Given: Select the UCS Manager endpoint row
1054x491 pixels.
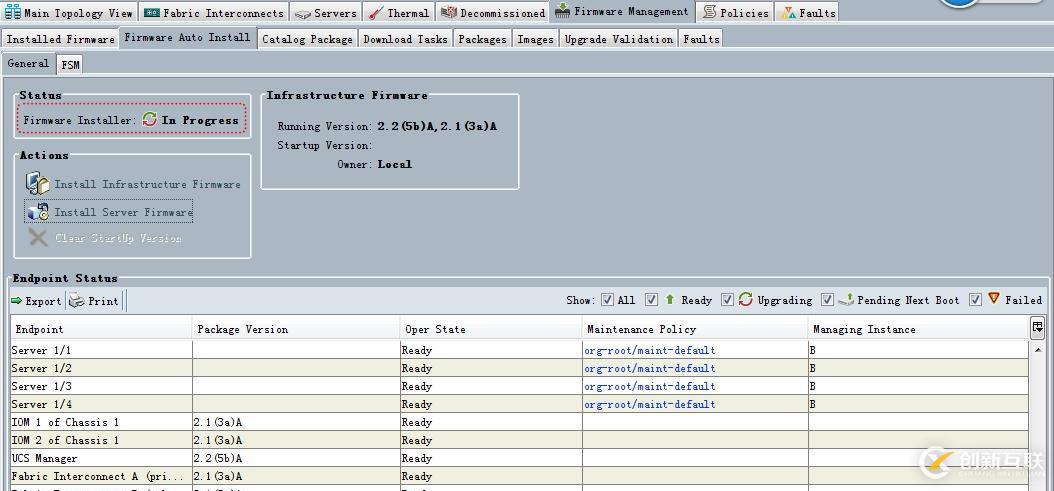Looking at the screenshot, I should (x=100, y=459).
